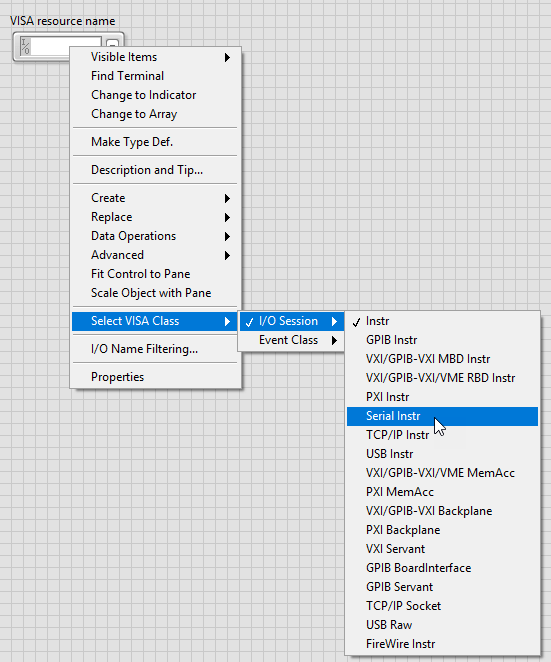Expand the Create submenu
The image size is (551, 662).
156,198
